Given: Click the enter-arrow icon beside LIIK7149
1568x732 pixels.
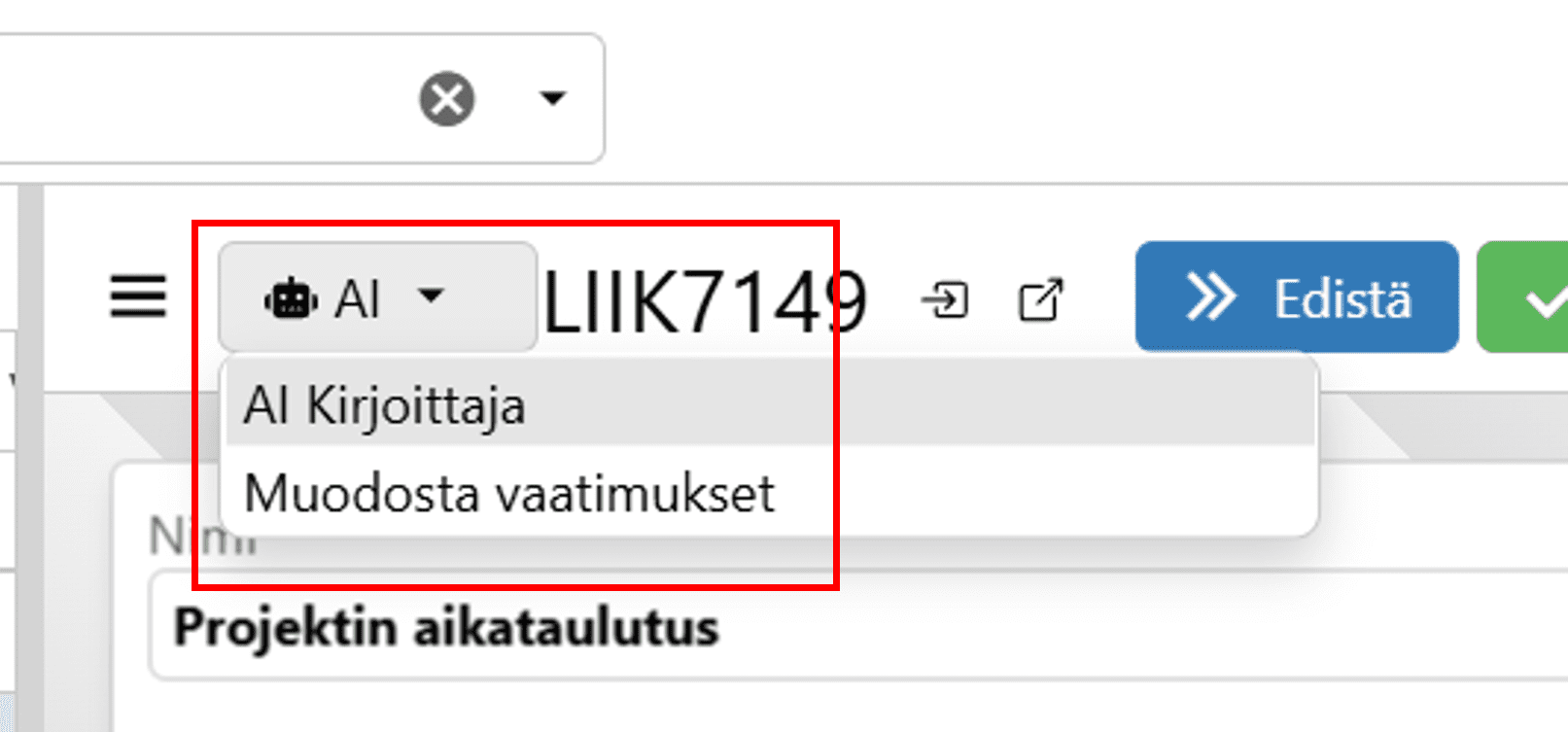Looking at the screenshot, I should tap(945, 299).
